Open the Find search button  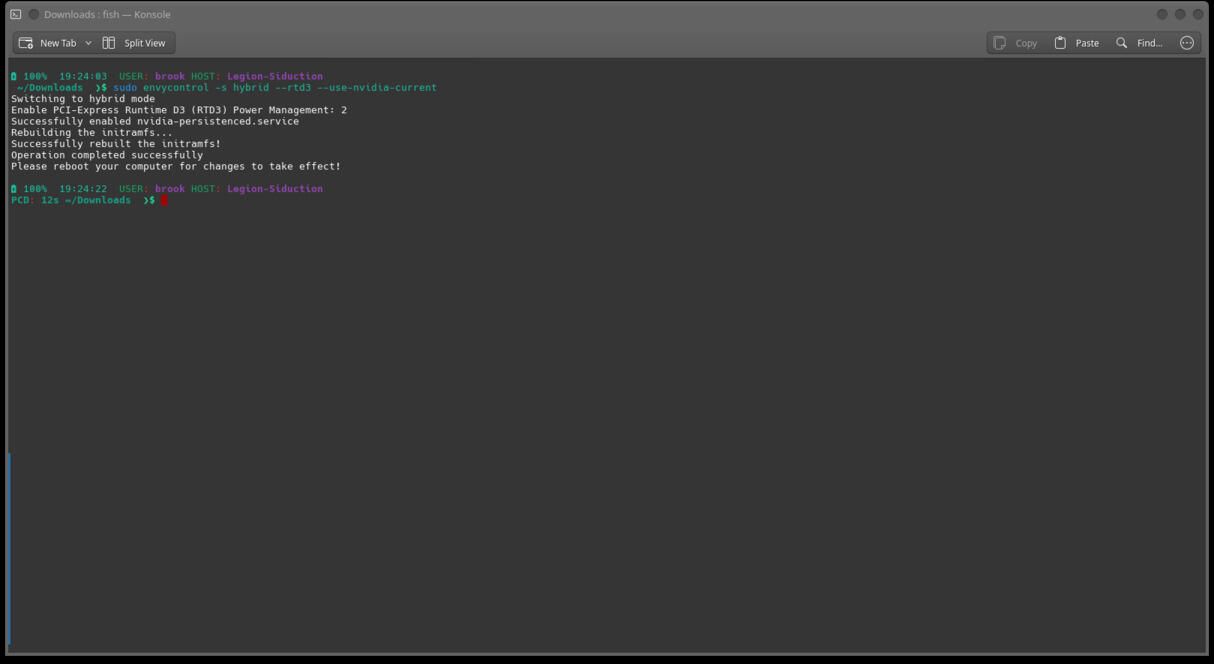(x=1139, y=43)
